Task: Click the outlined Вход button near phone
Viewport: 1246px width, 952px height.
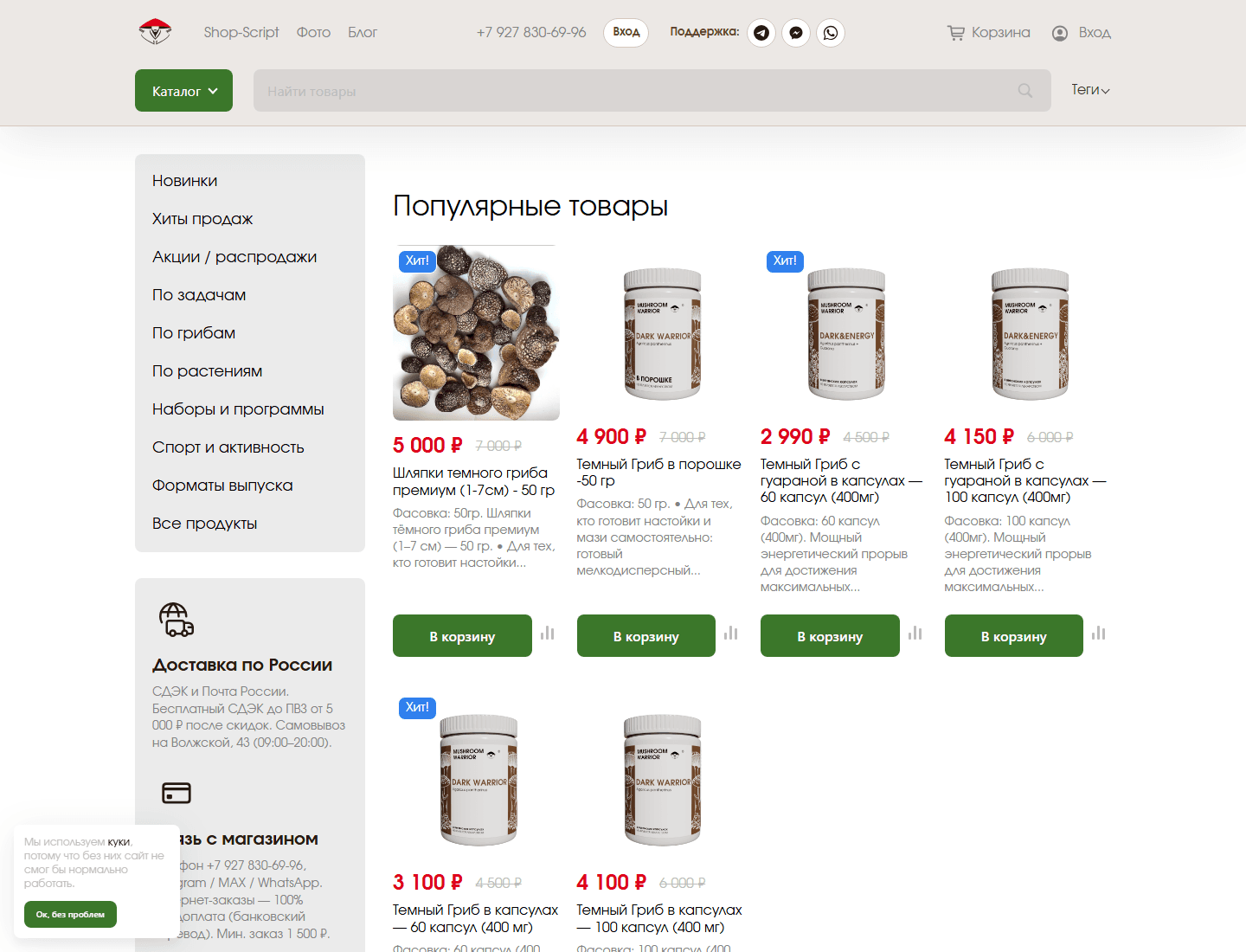Action: tap(626, 33)
